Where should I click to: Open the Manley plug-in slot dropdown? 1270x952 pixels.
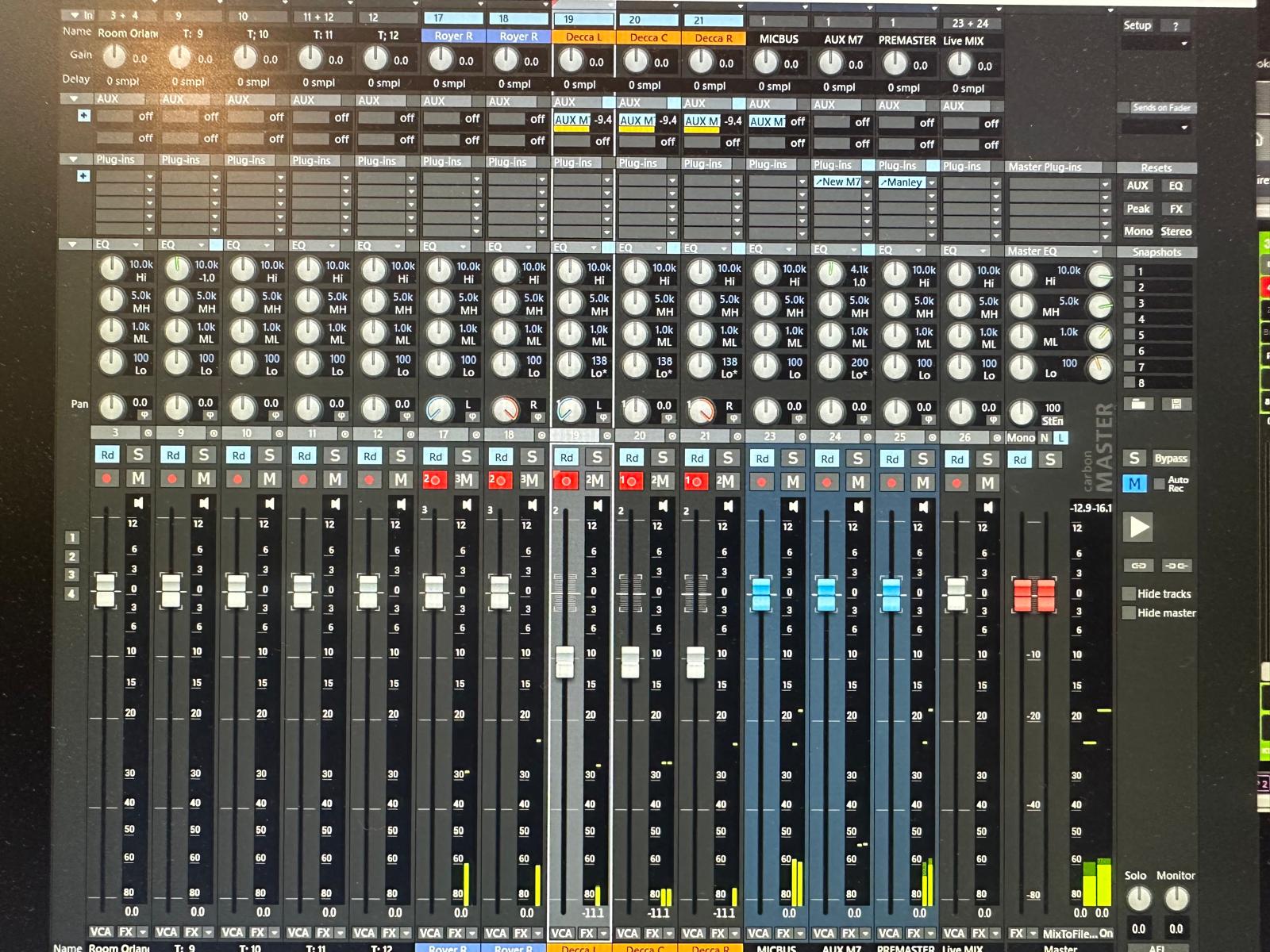coord(932,182)
